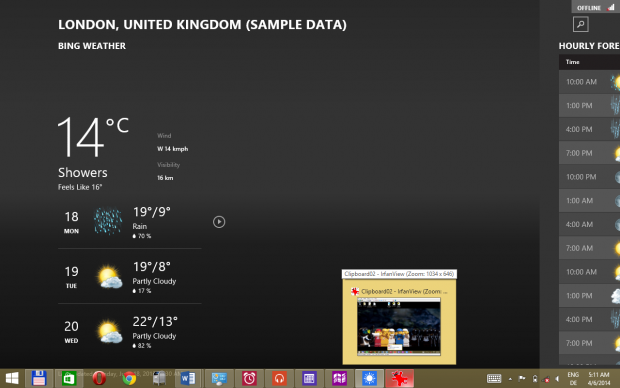Screen dimensions: 620x388
Task: Select the first 1:00 PM hourly row
Action: point(589,106)
